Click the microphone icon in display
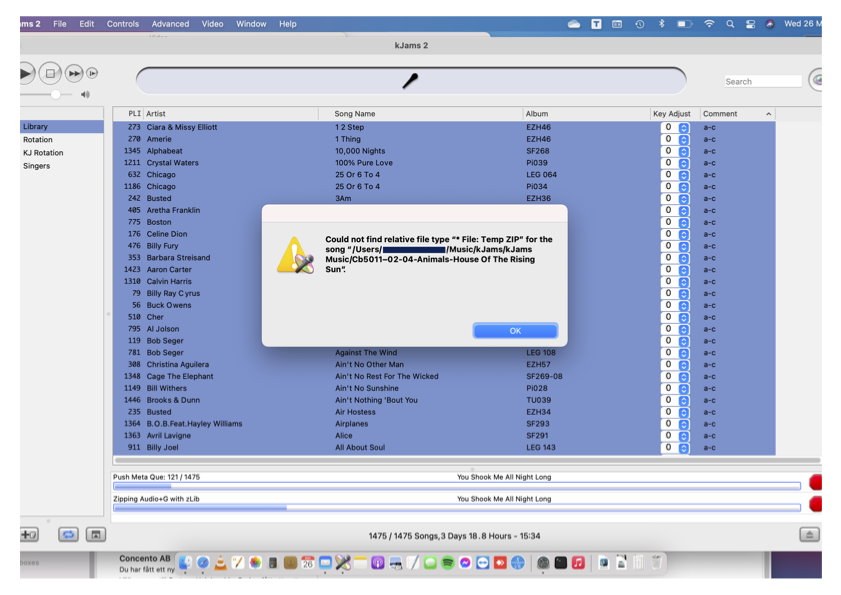 410,81
